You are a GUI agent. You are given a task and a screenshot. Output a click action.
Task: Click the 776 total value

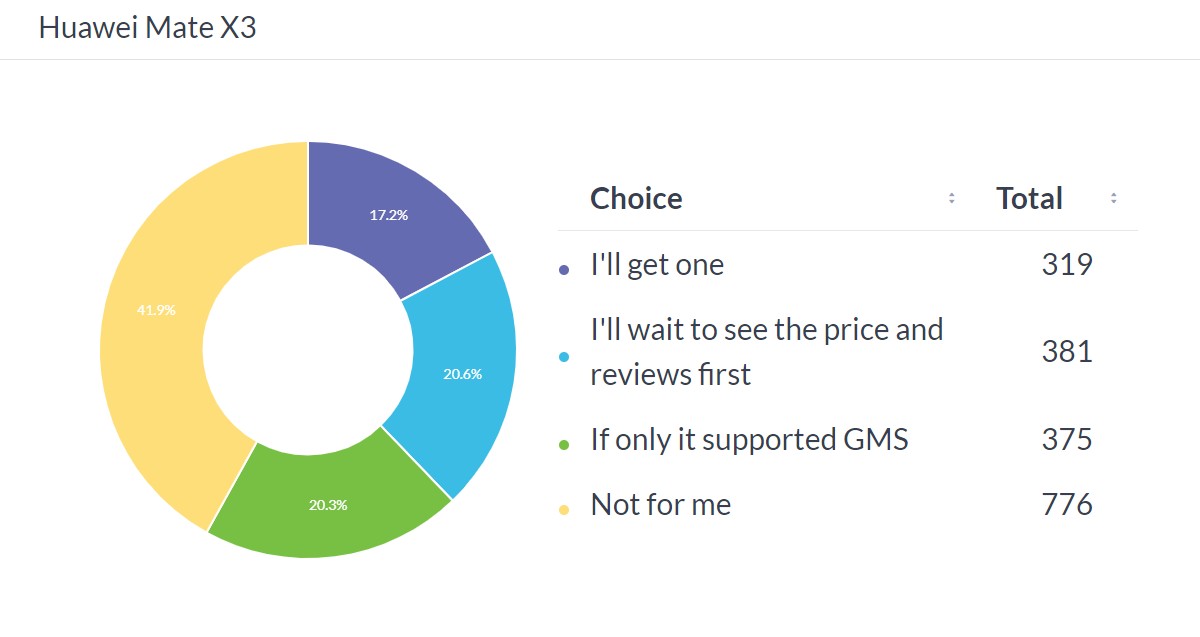[x=1066, y=505]
